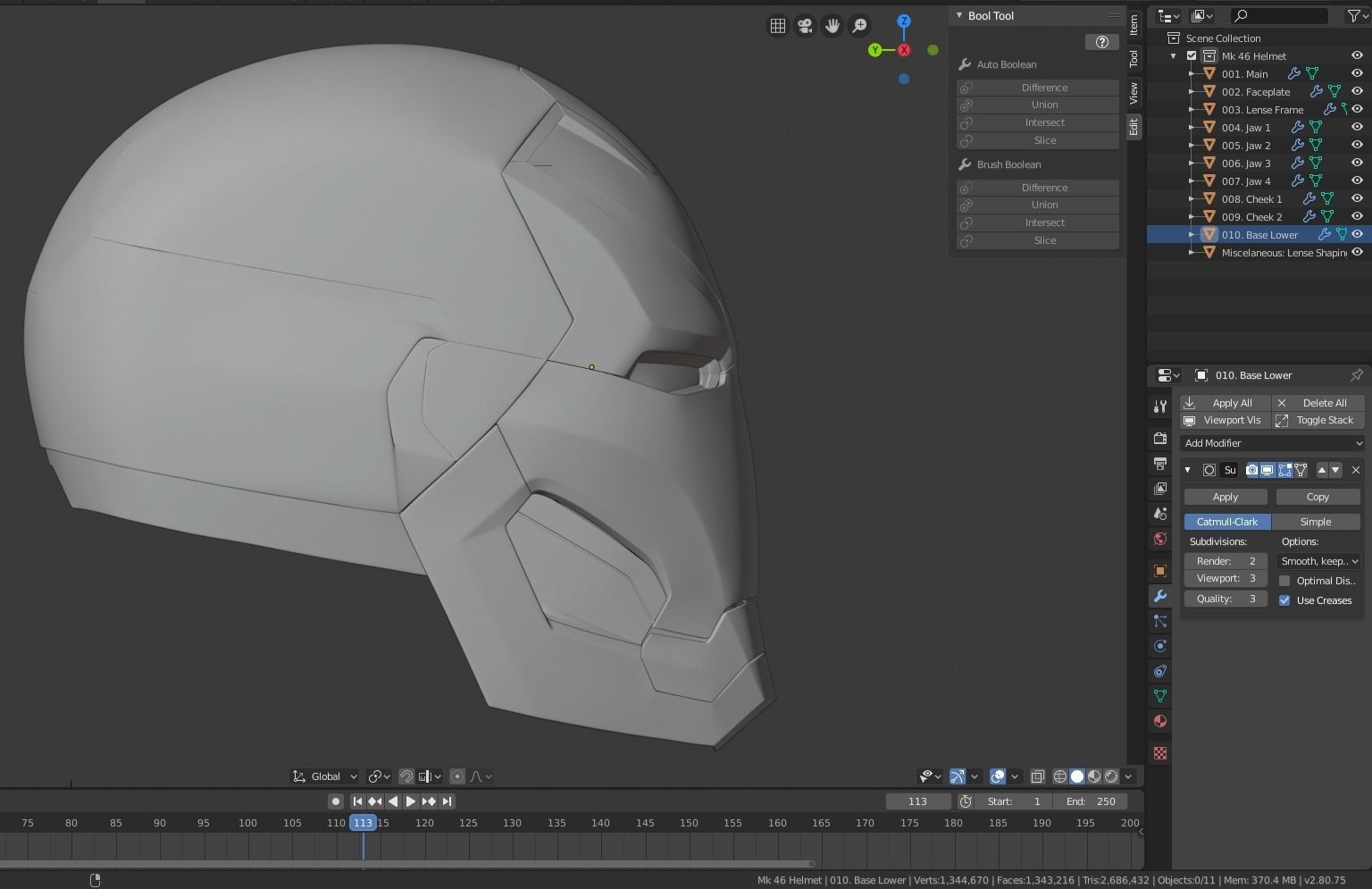Toggle modifier render visibility camera icon
Image resolution: width=1372 pixels, height=889 pixels.
(x=1252, y=470)
